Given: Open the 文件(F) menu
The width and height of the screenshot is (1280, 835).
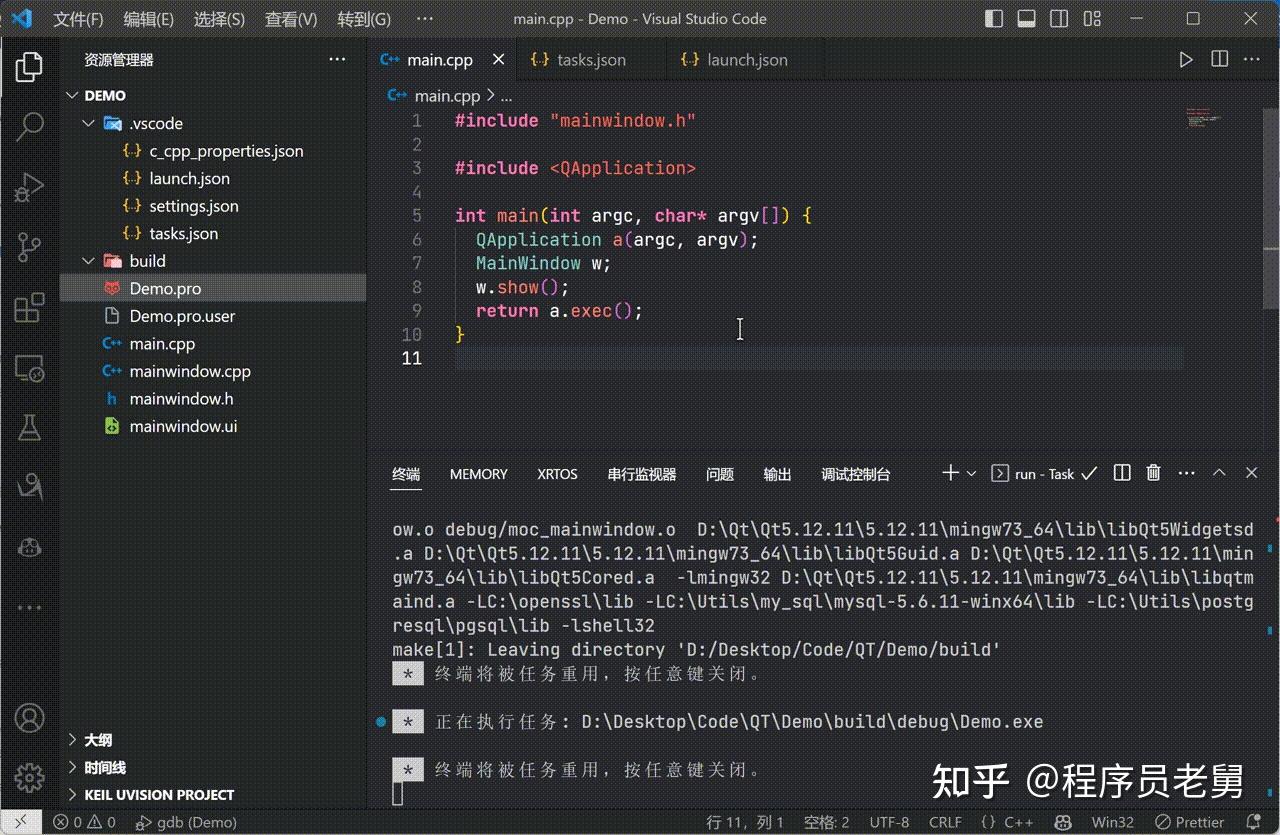Looking at the screenshot, I should (78, 19).
